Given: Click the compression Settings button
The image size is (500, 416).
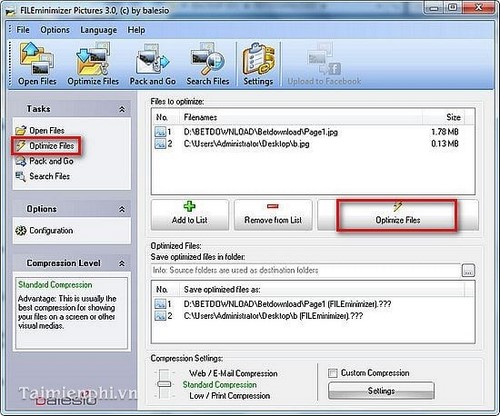Looking at the screenshot, I should pos(381,391).
